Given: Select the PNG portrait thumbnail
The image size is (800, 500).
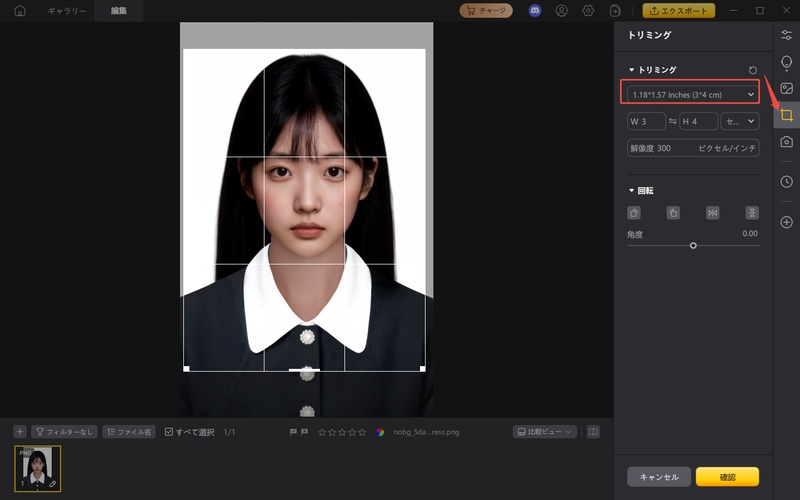Looking at the screenshot, I should click(38, 468).
